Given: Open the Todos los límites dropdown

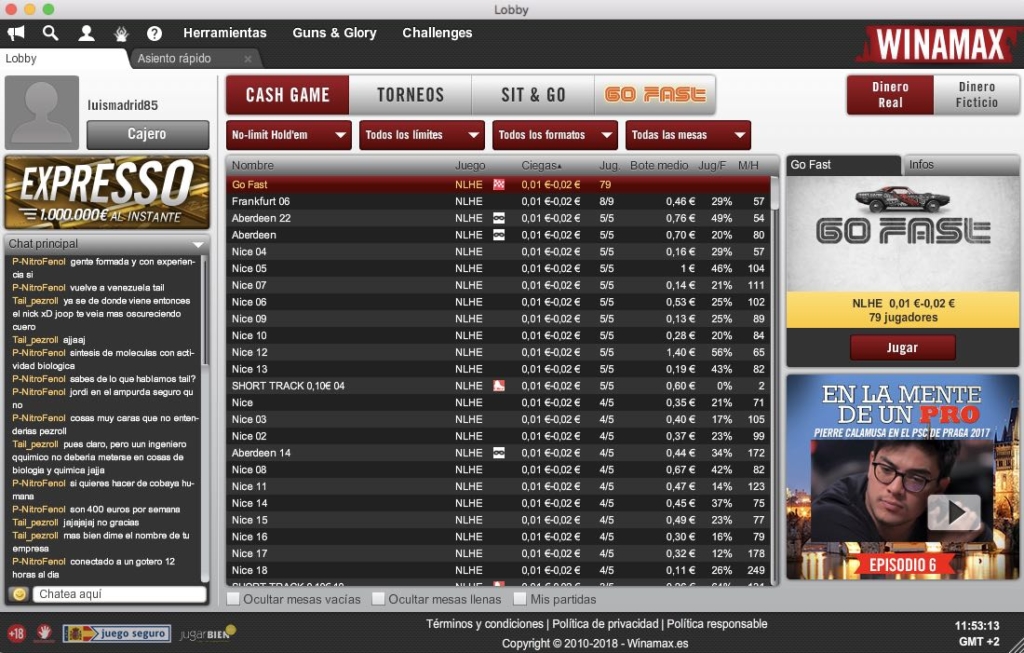Looking at the screenshot, I should click(422, 135).
